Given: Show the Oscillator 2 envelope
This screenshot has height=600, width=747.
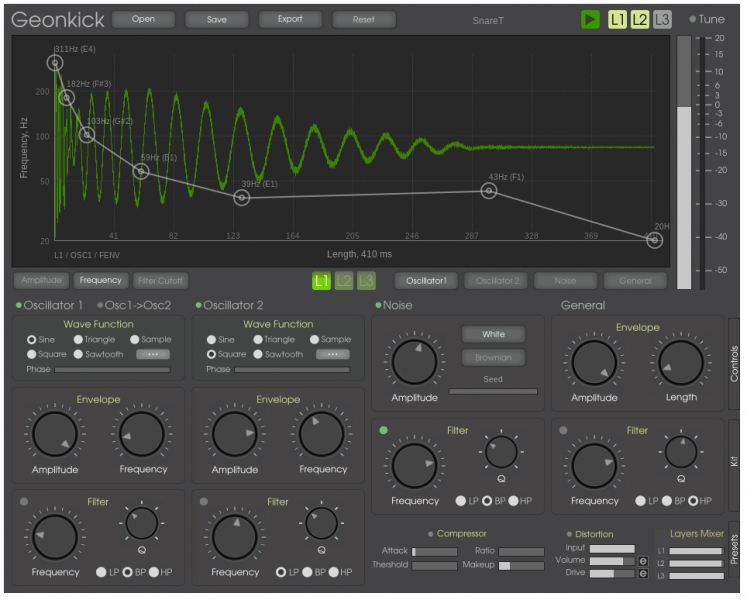Looking at the screenshot, I should click(x=496, y=281).
